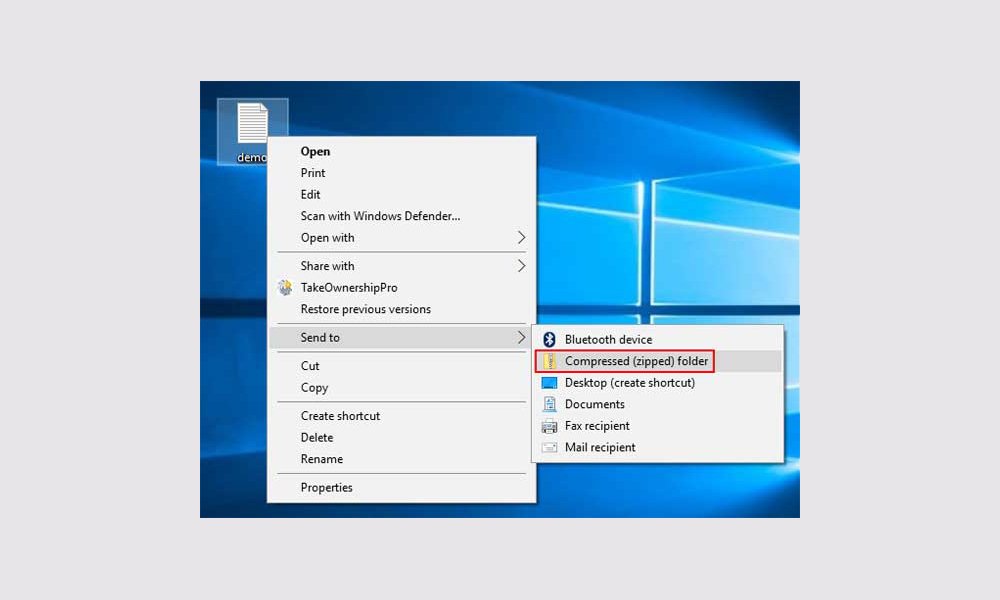Click the Documents folder icon
Image resolution: width=1000 pixels, height=600 pixels.
click(549, 404)
